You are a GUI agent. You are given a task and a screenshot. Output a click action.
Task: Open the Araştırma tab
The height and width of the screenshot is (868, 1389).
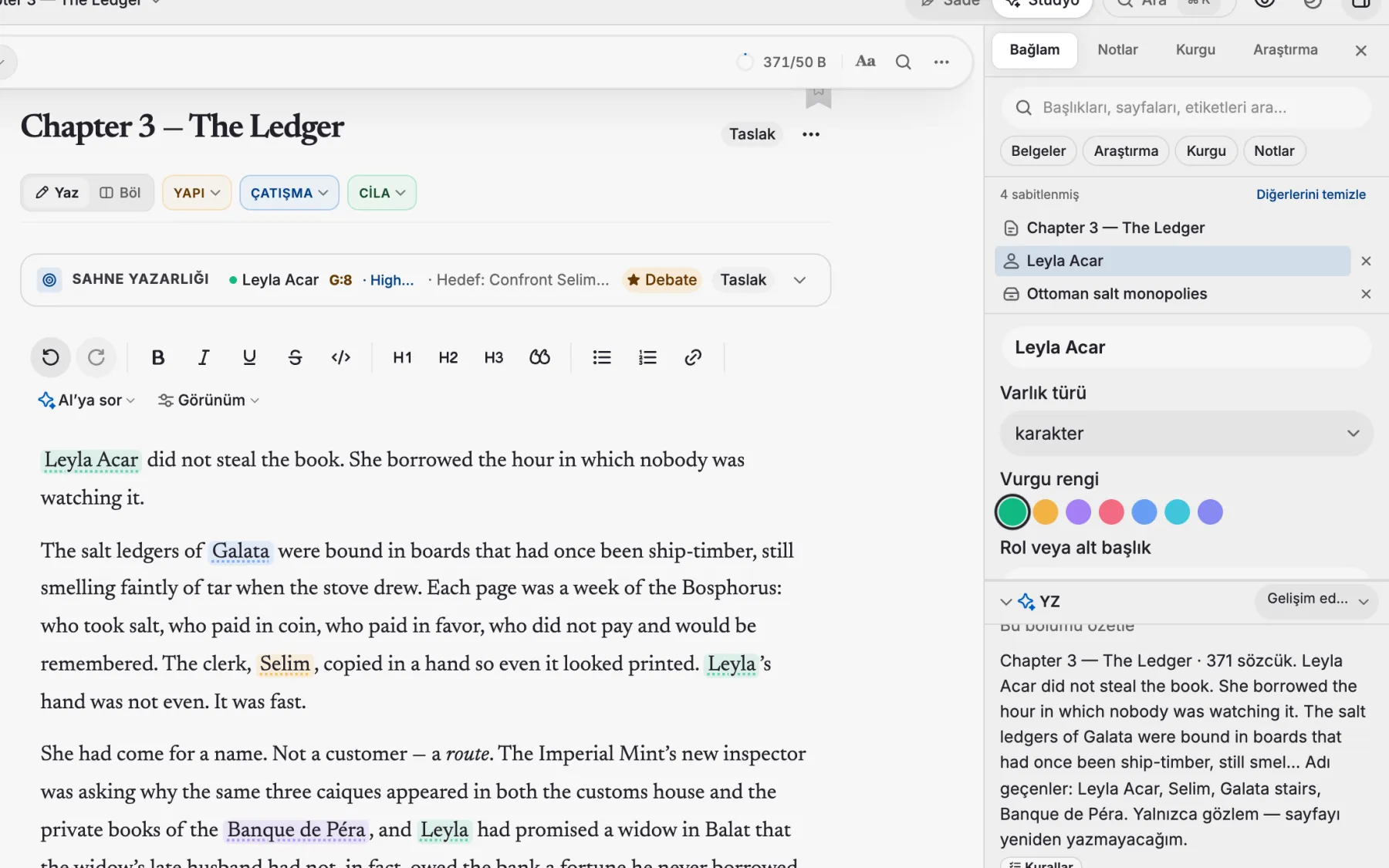click(1285, 50)
